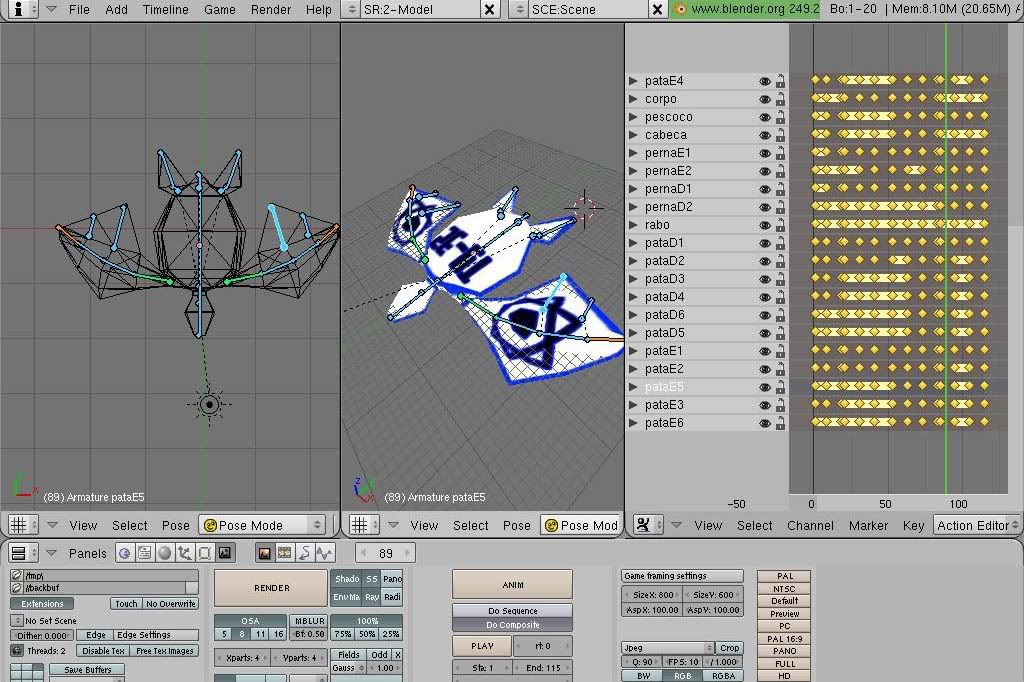The width and height of the screenshot is (1024, 682).
Task: Open the Channel menu in Action Editor
Action: (x=810, y=525)
